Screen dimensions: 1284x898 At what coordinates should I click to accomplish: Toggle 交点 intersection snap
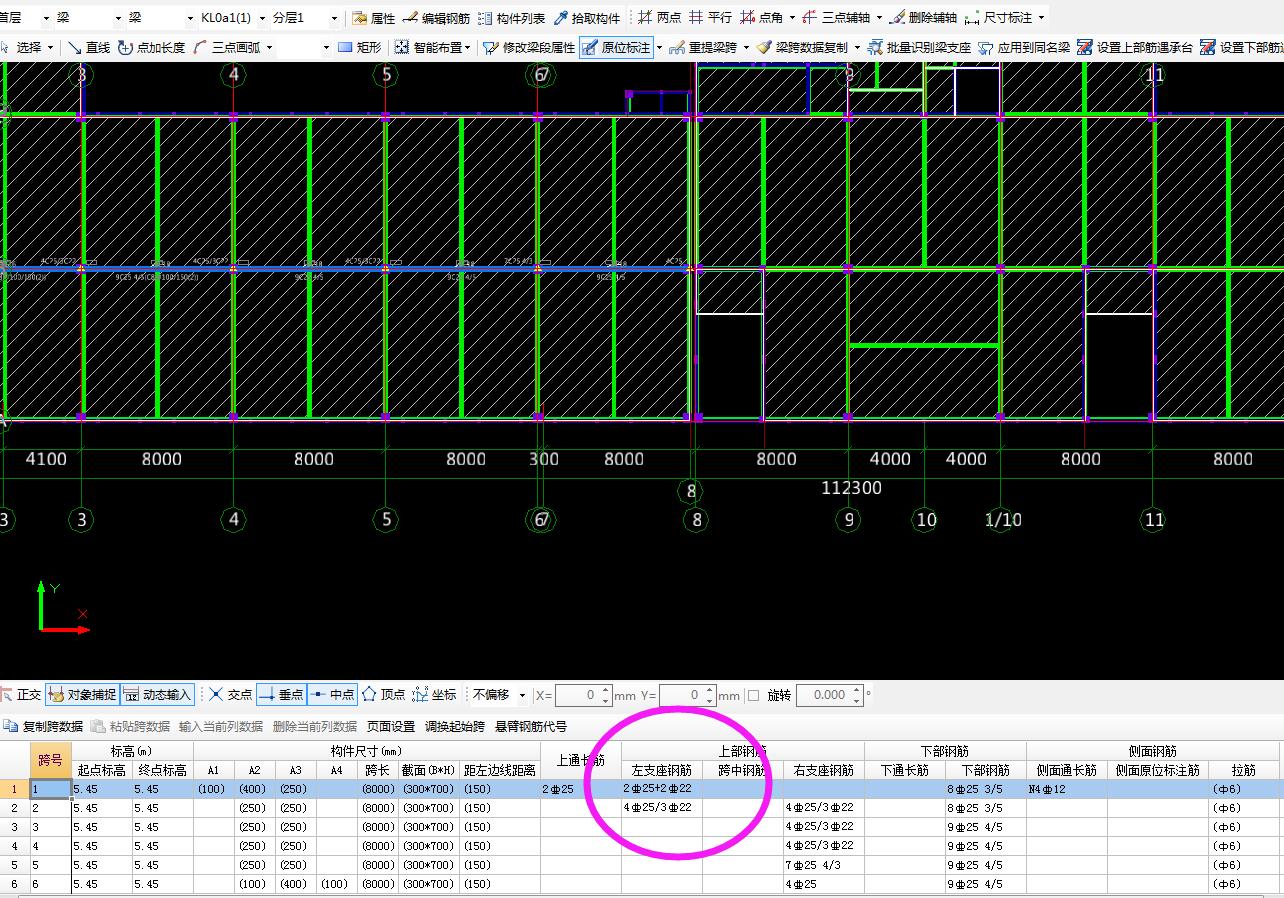click(230, 694)
